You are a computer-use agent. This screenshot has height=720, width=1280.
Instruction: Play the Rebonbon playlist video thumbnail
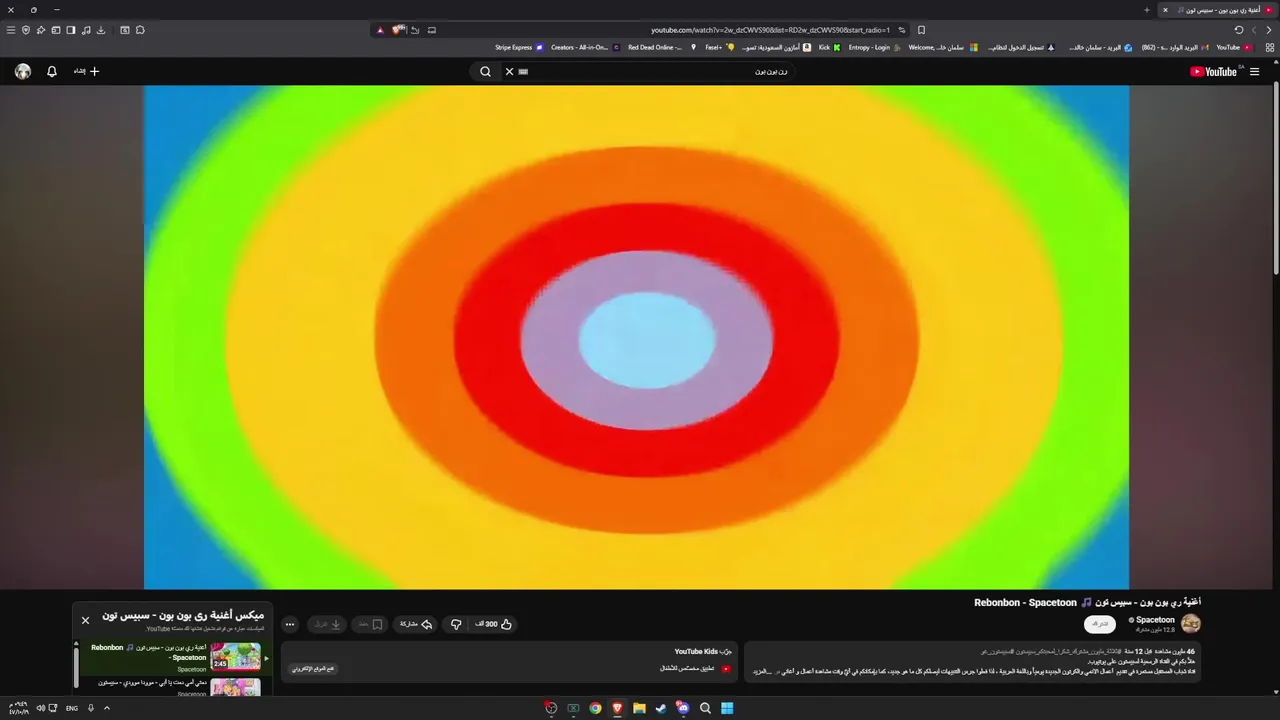tap(235, 657)
